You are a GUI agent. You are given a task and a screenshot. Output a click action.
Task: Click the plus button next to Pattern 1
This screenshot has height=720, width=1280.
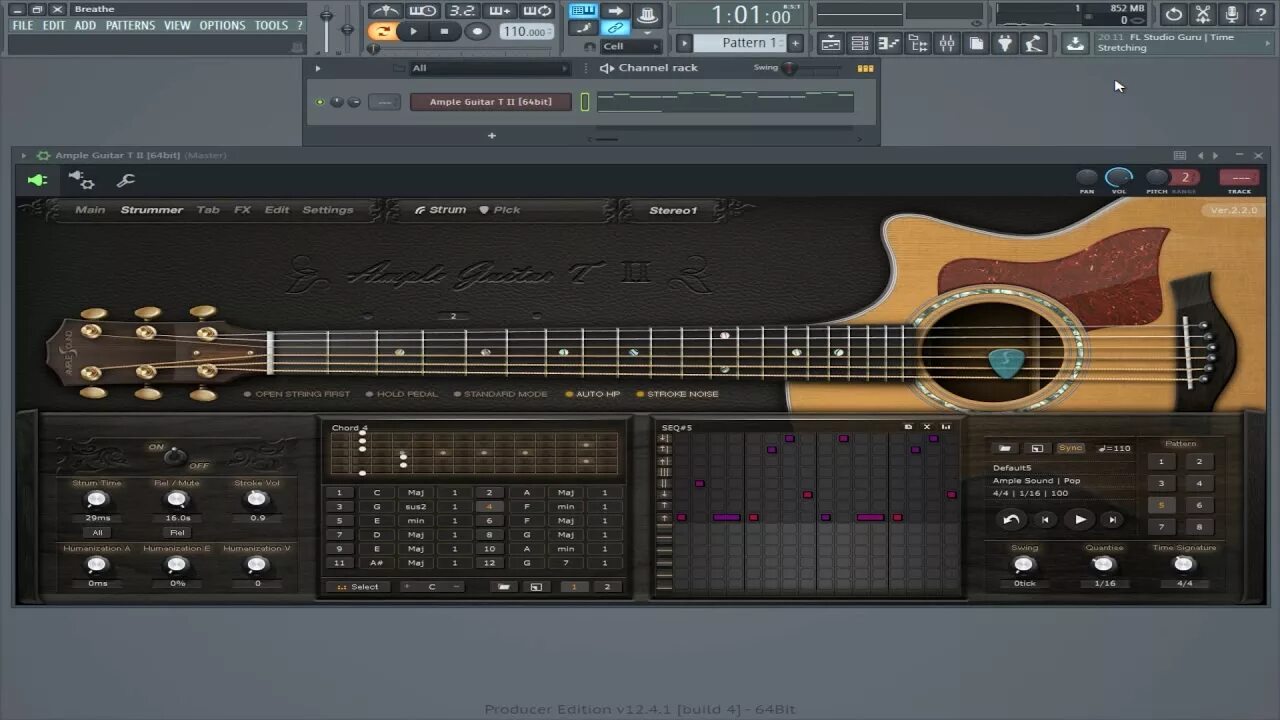(x=795, y=43)
